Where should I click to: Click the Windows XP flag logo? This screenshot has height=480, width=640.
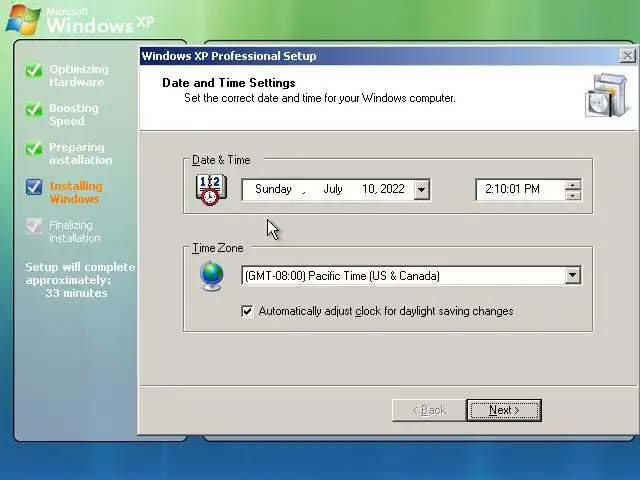(23, 19)
